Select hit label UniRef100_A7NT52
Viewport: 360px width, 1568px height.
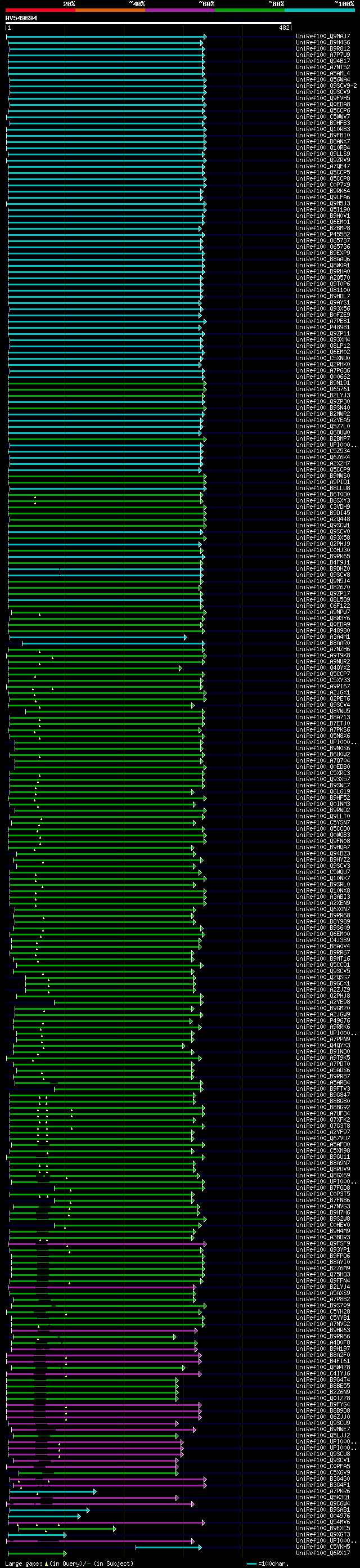(x=323, y=68)
